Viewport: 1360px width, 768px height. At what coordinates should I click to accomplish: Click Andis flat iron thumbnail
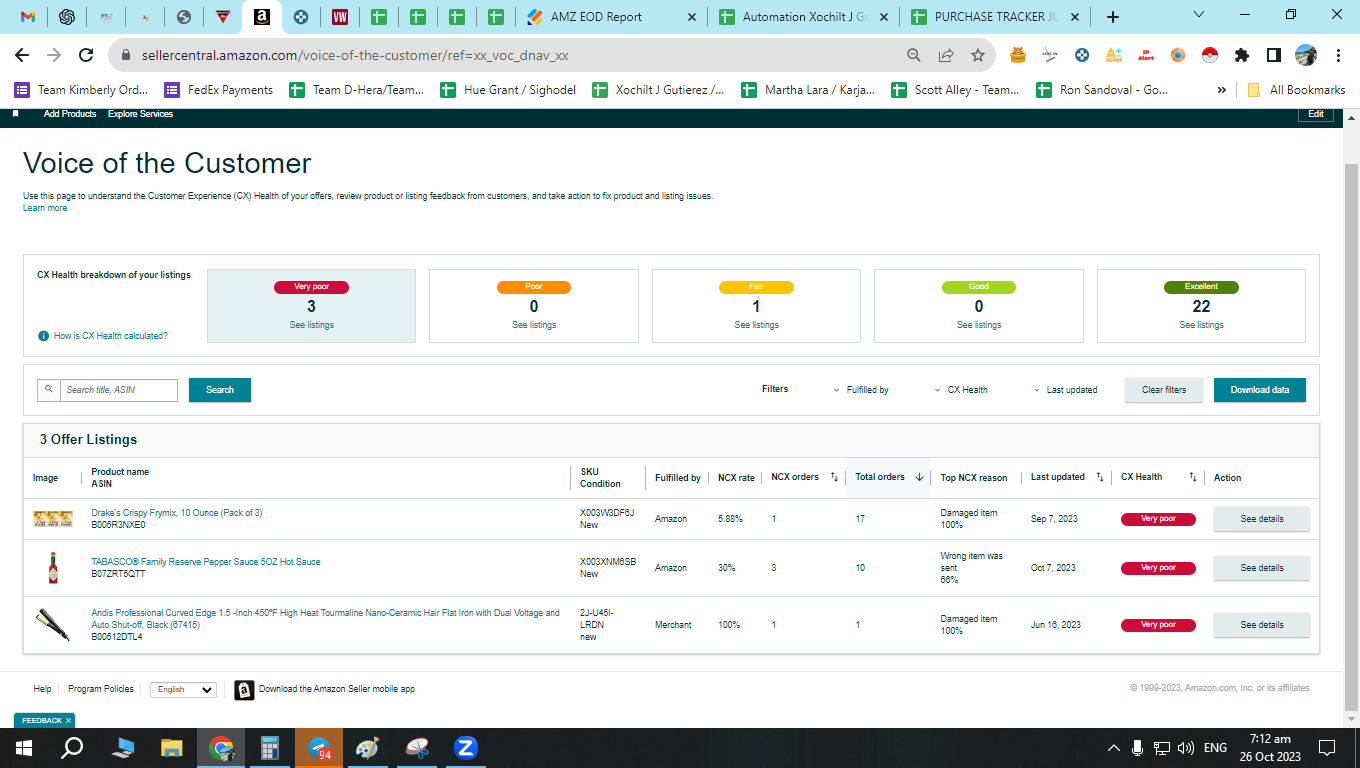click(x=53, y=625)
